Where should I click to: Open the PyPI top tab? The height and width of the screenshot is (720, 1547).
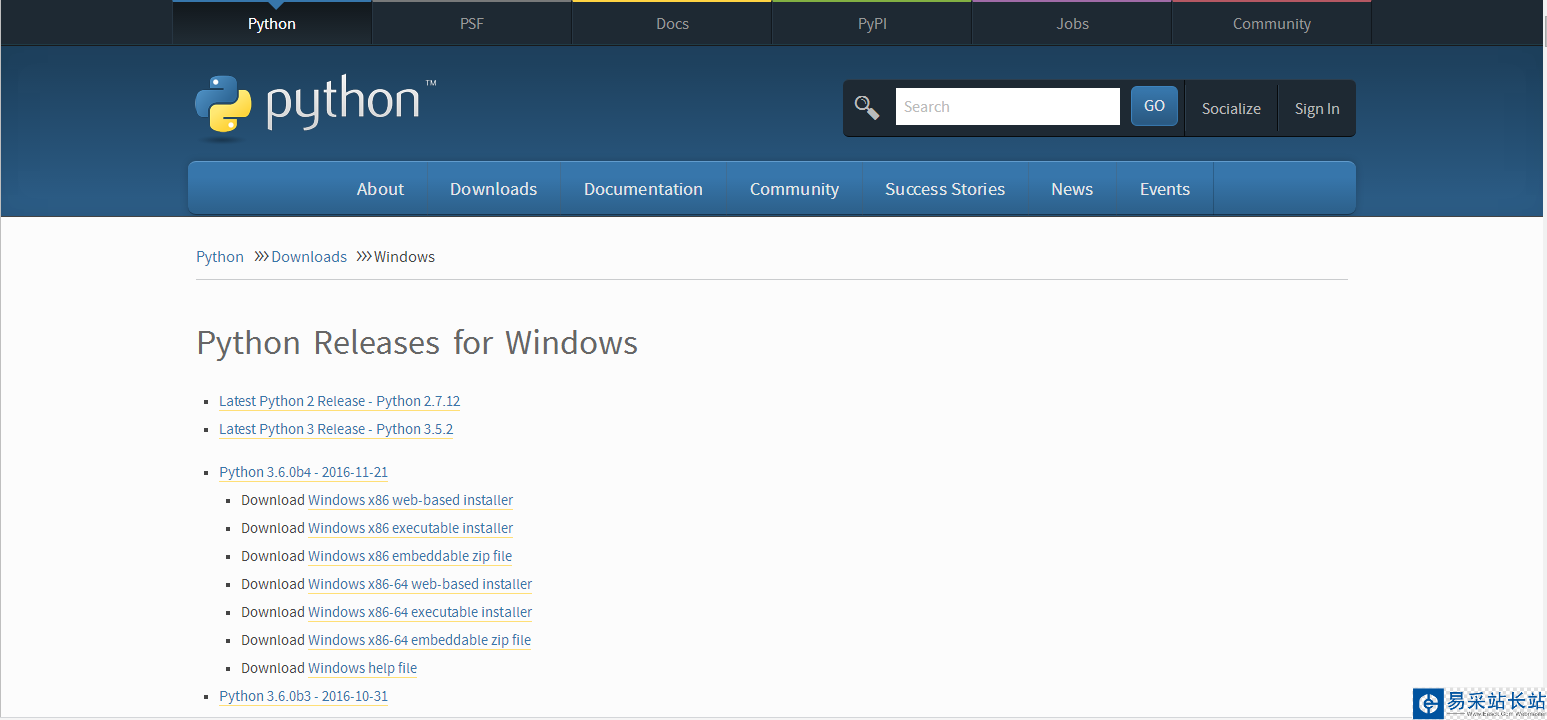click(x=872, y=23)
